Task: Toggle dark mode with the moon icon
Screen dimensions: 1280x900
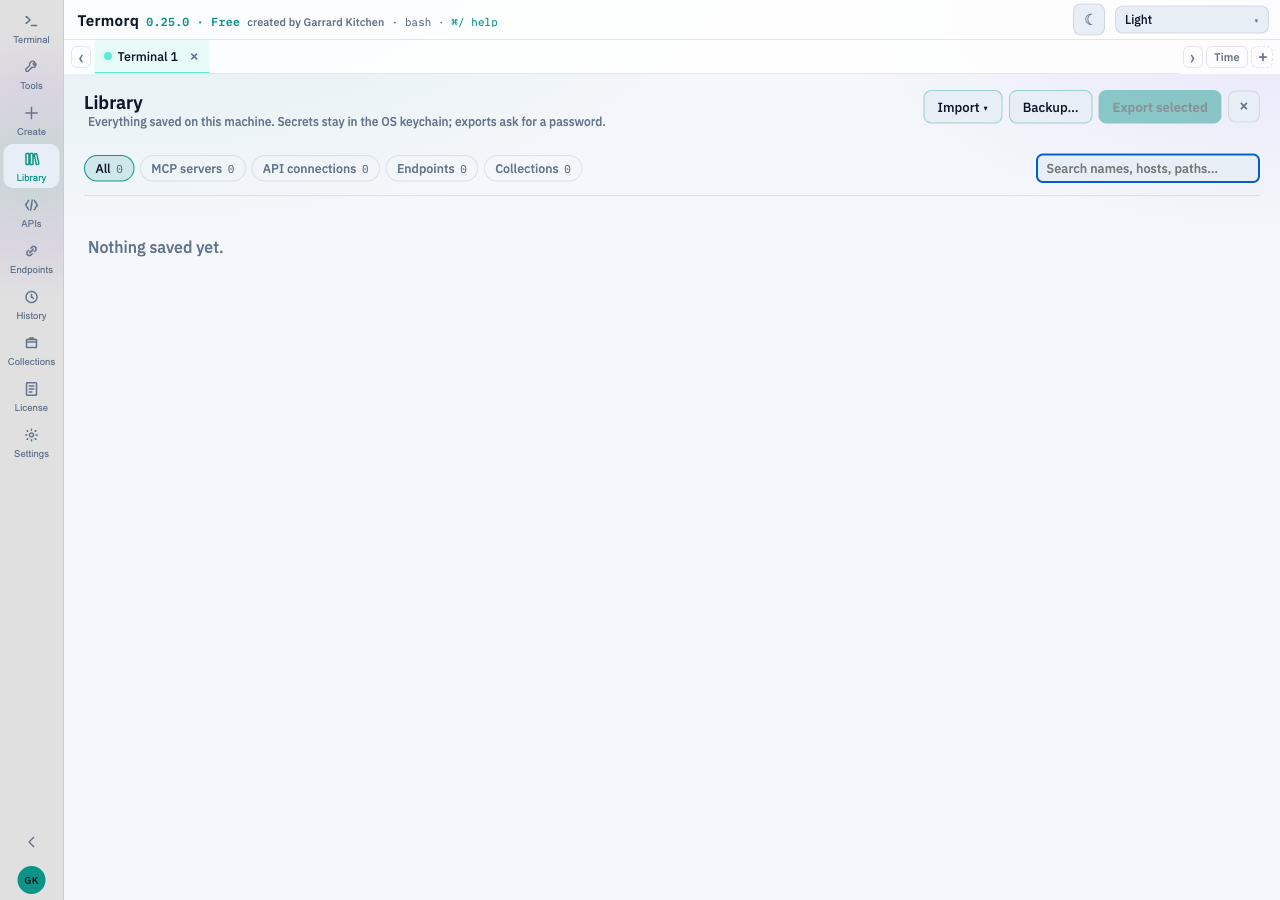Action: click(1089, 20)
